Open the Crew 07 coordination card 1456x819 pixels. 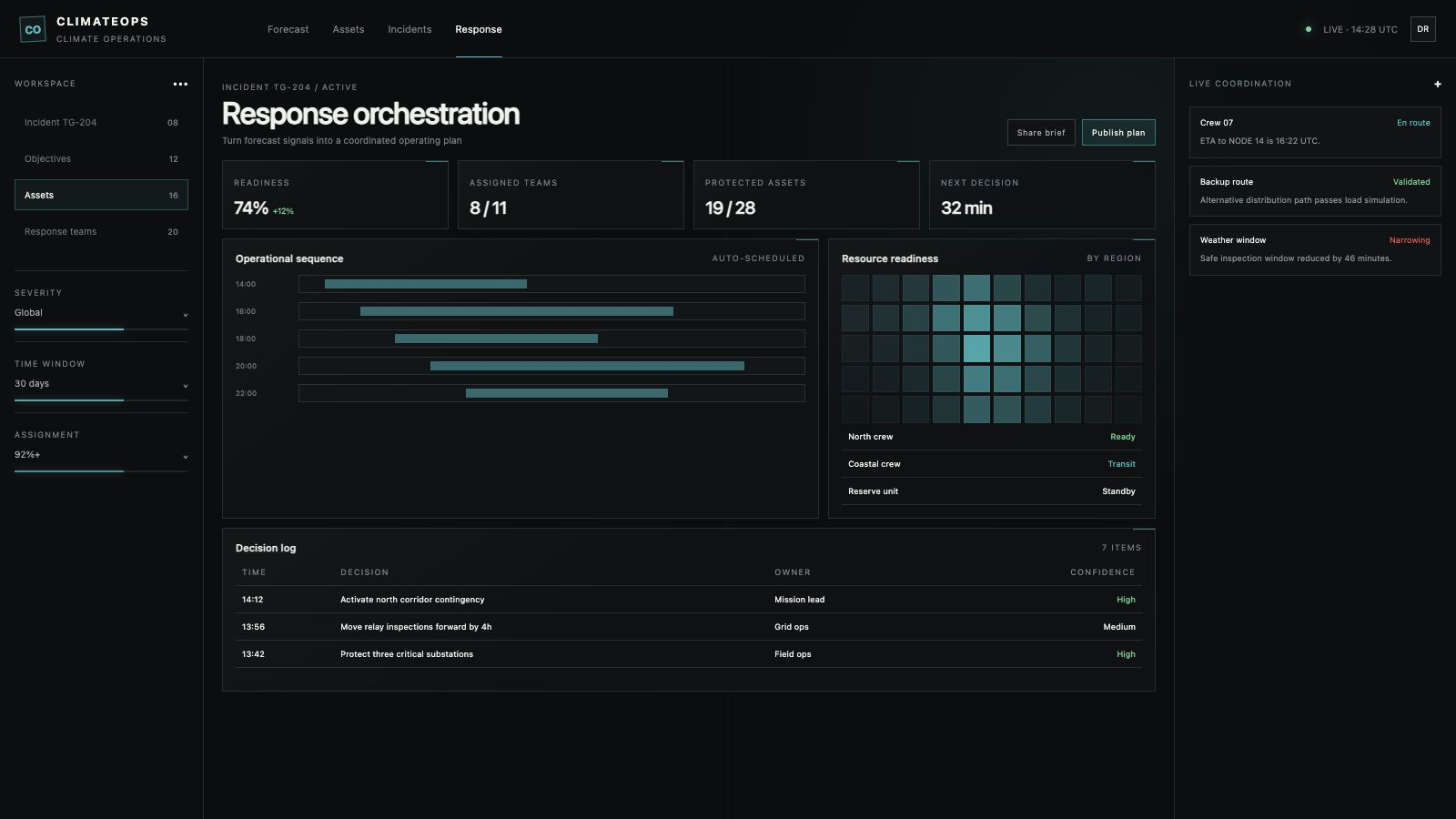click(x=1315, y=132)
